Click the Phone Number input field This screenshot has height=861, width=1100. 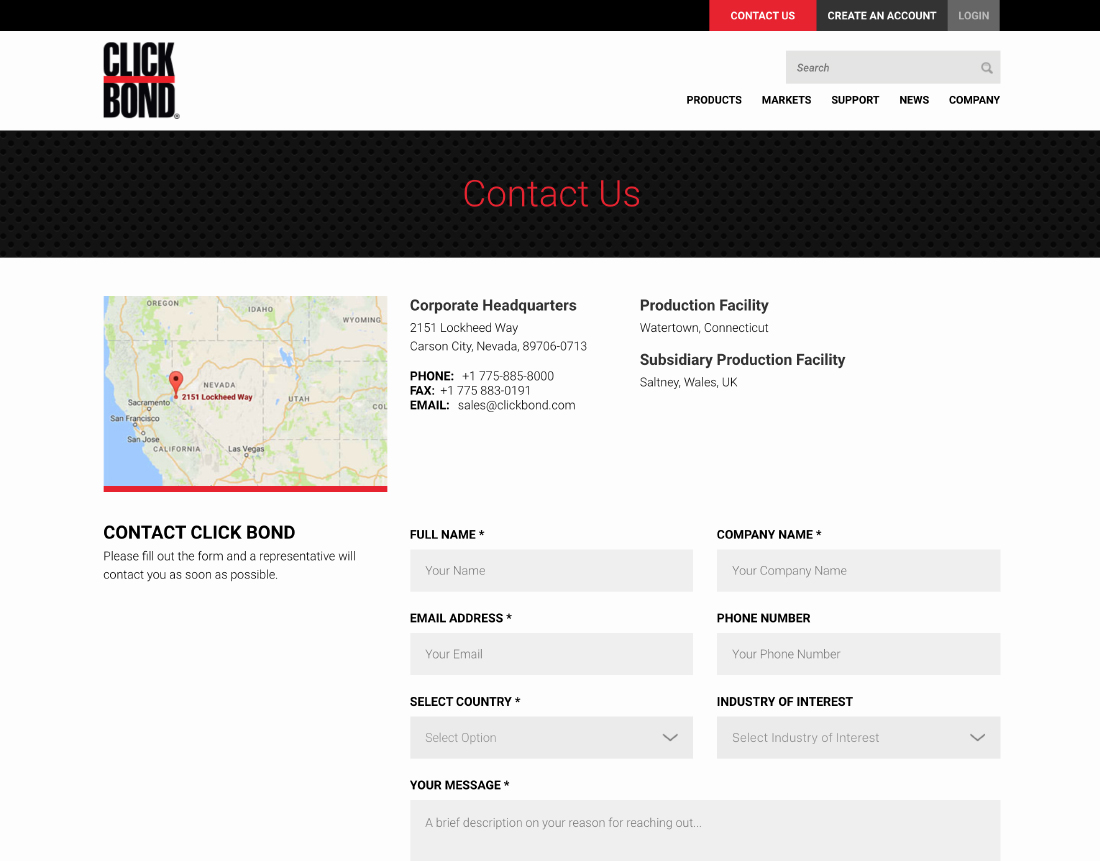[859, 654]
